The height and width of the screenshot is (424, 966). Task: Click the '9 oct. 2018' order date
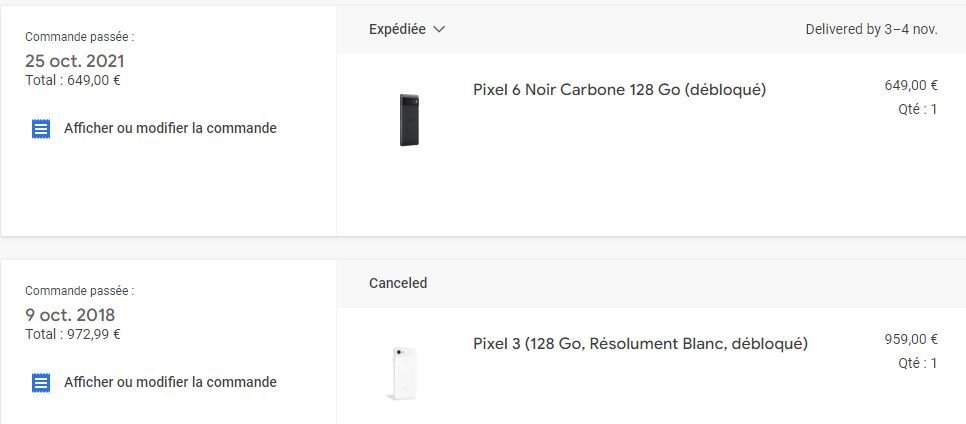70,315
